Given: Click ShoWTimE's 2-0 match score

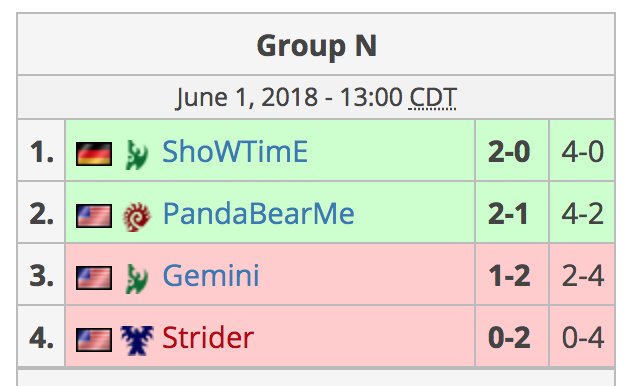Looking at the screenshot, I should pyautogui.click(x=509, y=152).
